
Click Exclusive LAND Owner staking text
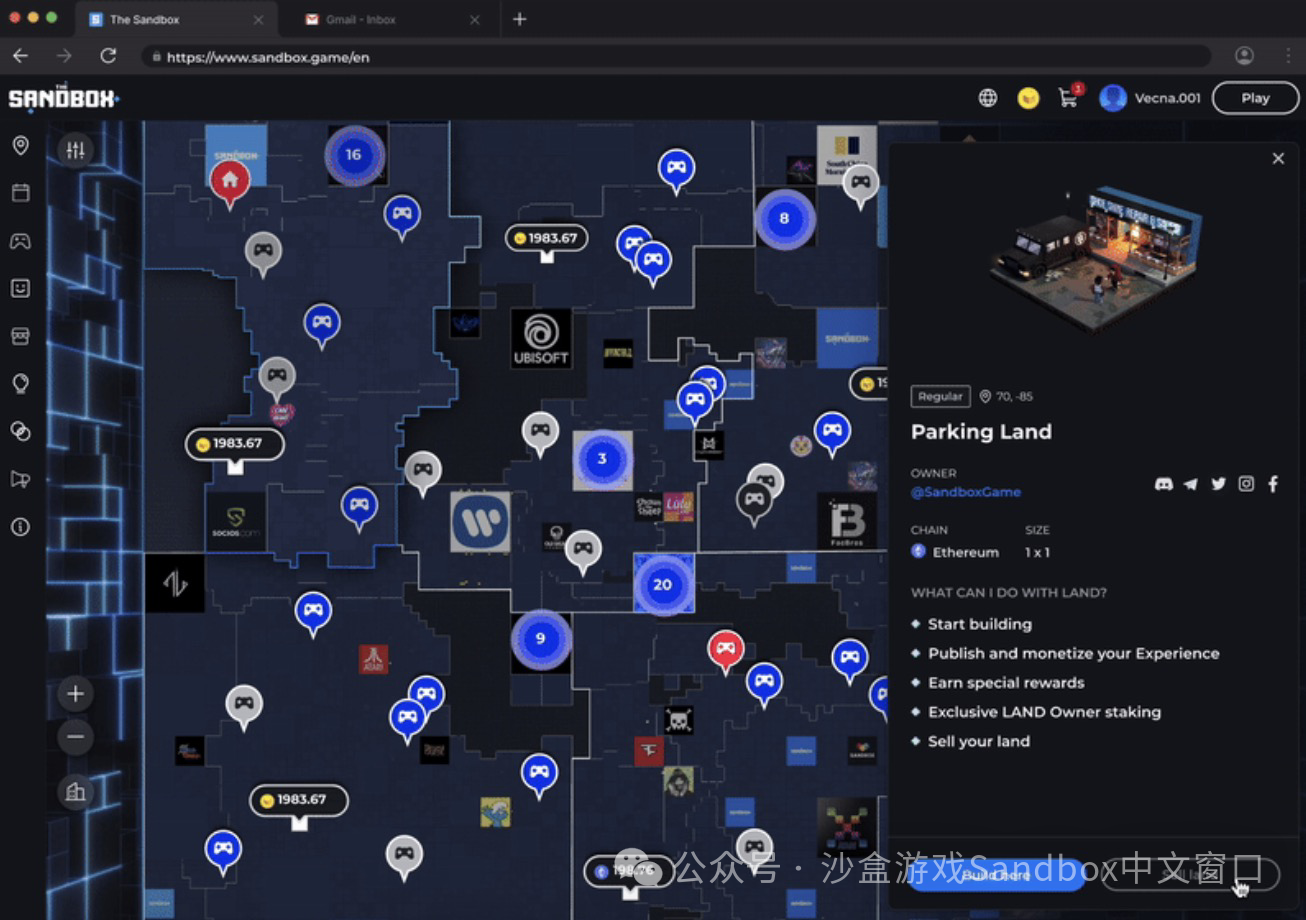[x=1044, y=712]
